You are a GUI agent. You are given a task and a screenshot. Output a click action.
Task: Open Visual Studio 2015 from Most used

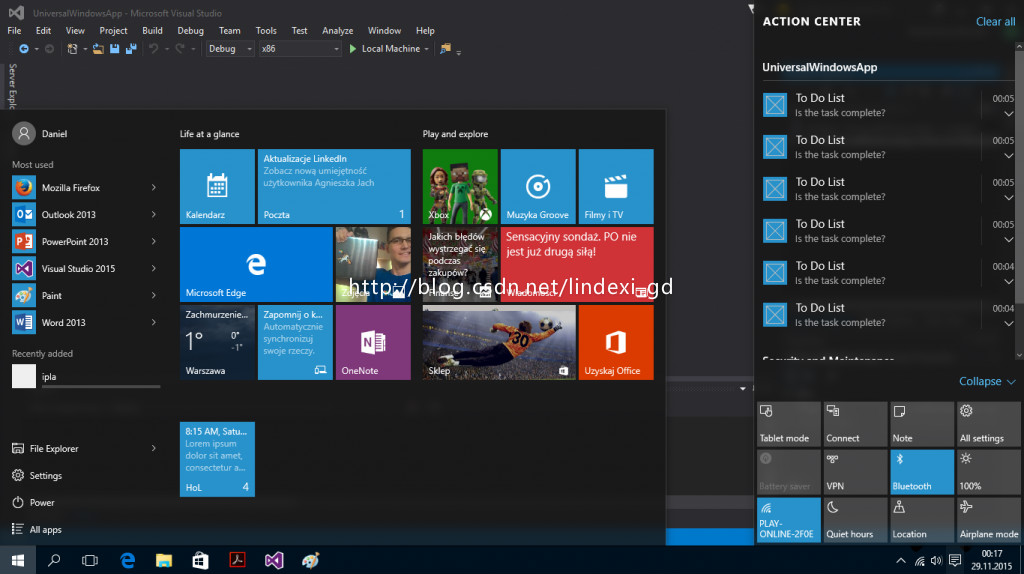(x=85, y=268)
